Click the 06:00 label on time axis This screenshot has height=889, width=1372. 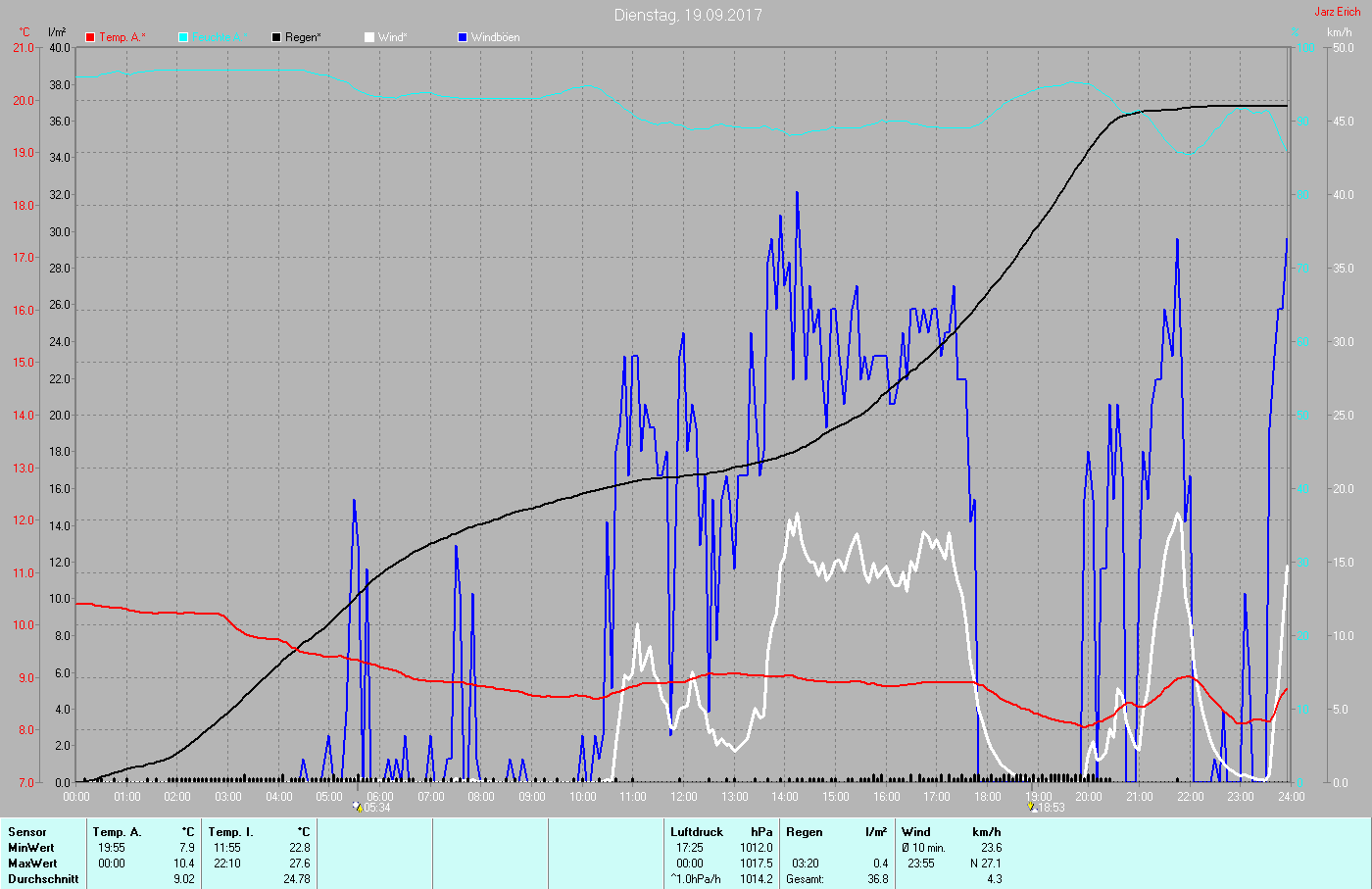click(380, 797)
